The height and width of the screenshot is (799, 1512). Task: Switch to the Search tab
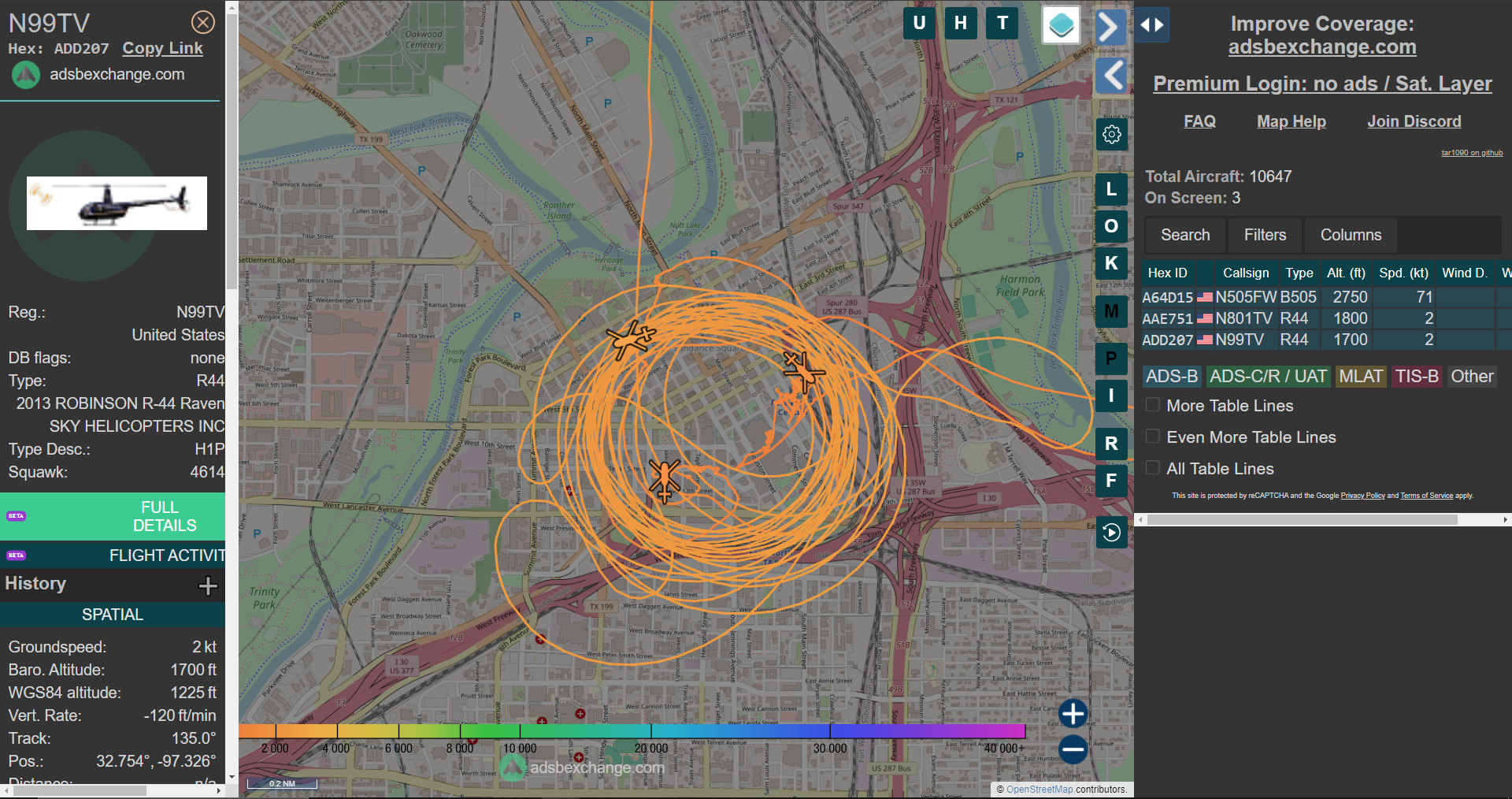pyautogui.click(x=1185, y=235)
